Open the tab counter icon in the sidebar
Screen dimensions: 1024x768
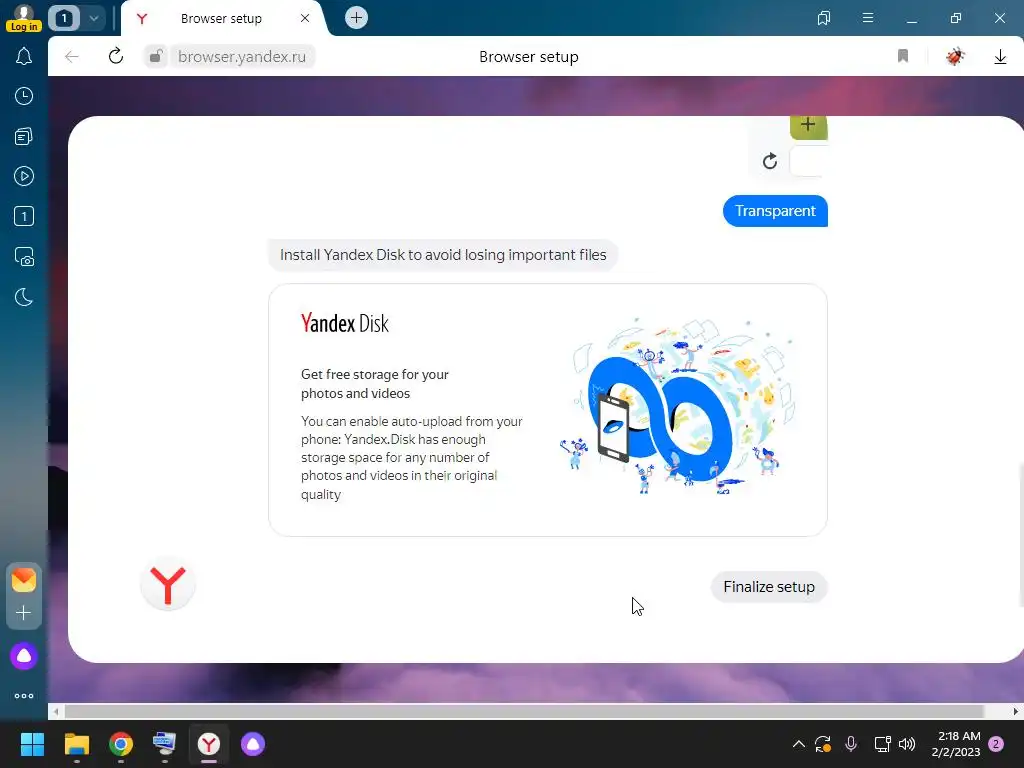24,216
